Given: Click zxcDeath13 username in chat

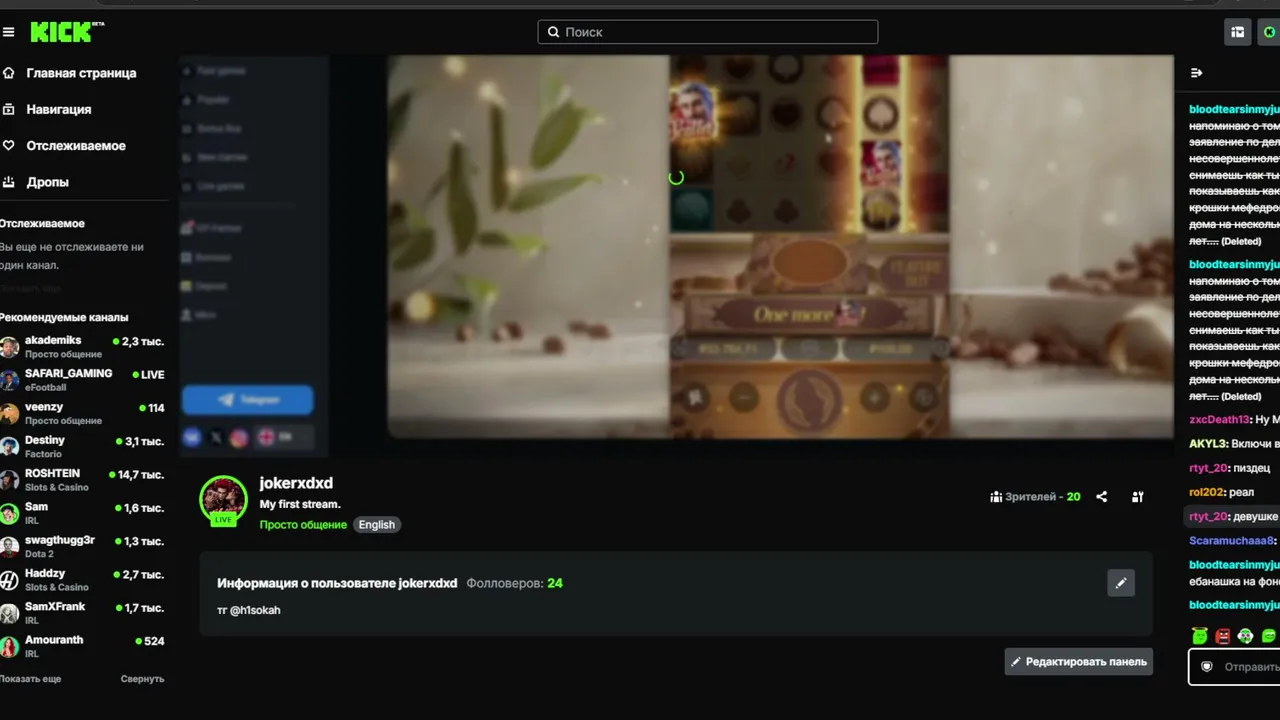Looking at the screenshot, I should tap(1220, 420).
